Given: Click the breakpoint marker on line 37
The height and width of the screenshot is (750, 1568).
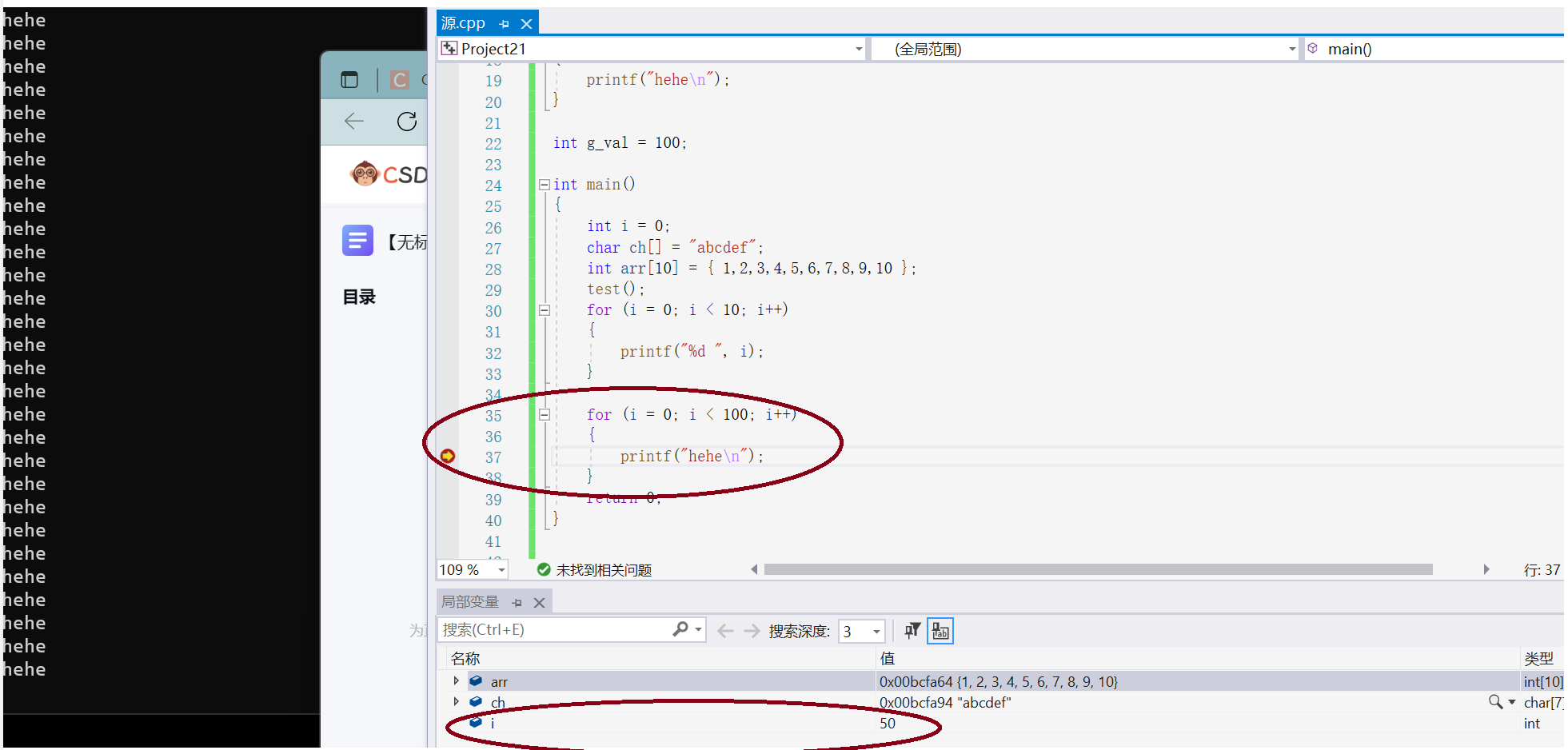Looking at the screenshot, I should click(448, 456).
